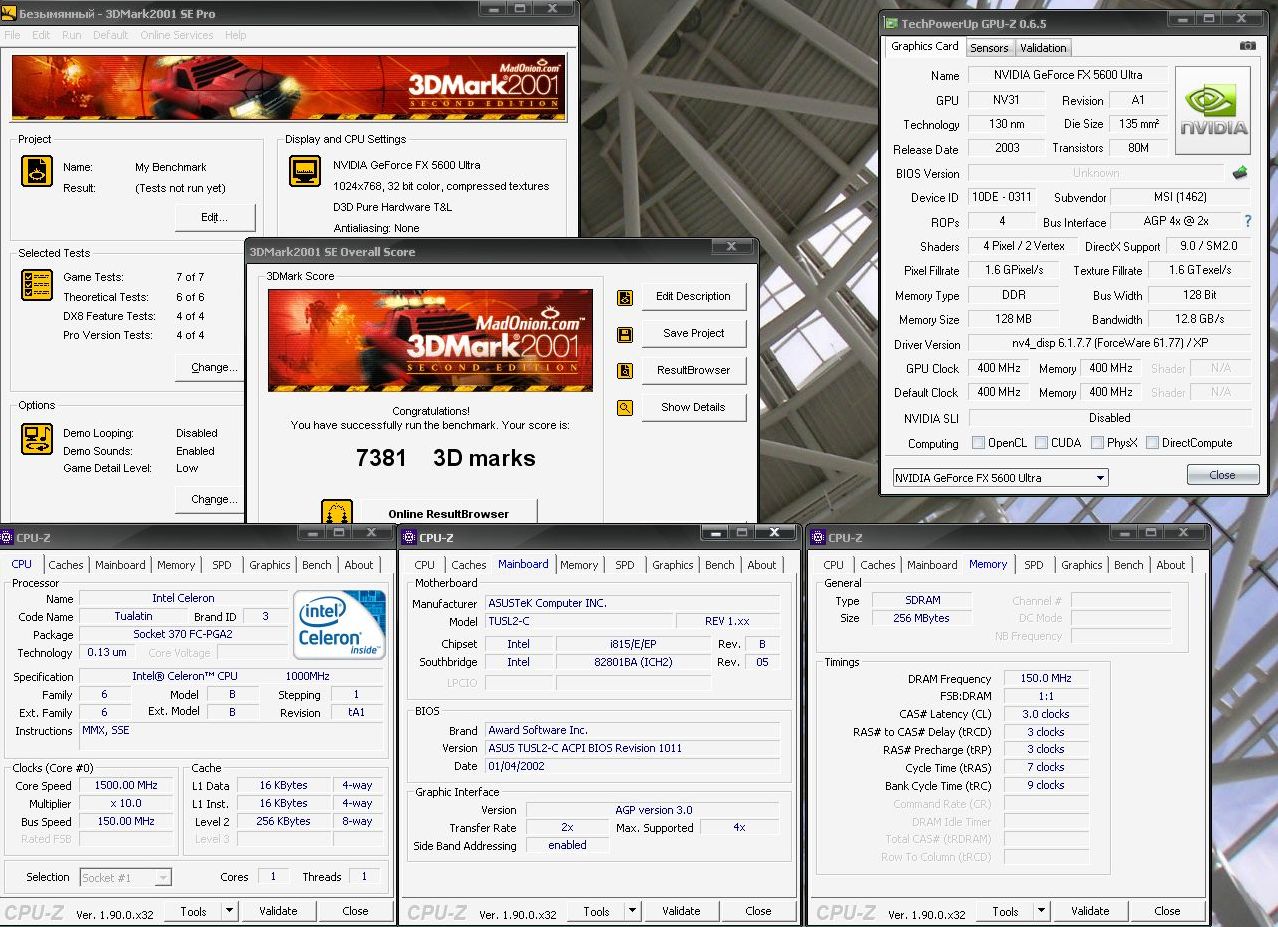Click the Bandwidth 12.8 GB/s value
This screenshot has height=927, width=1278.
(x=1198, y=320)
